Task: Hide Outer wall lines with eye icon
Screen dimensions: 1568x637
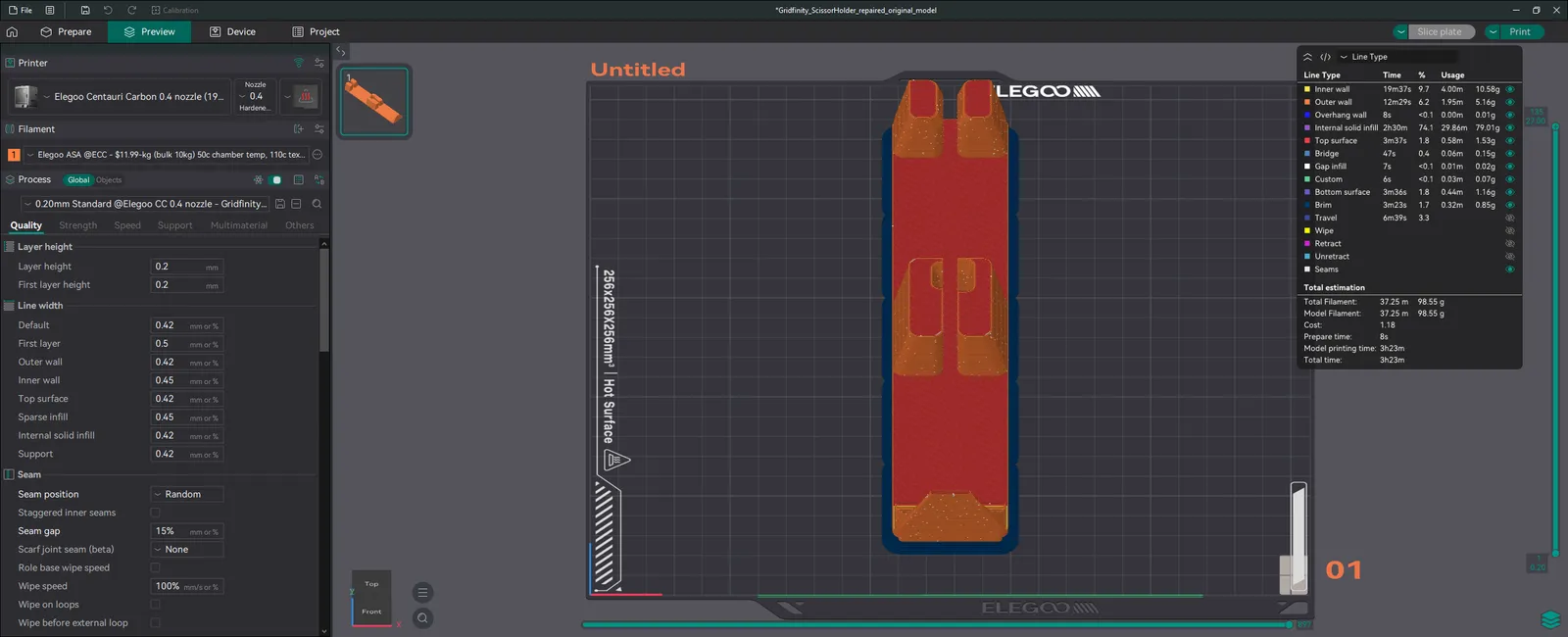Action: pyautogui.click(x=1509, y=102)
